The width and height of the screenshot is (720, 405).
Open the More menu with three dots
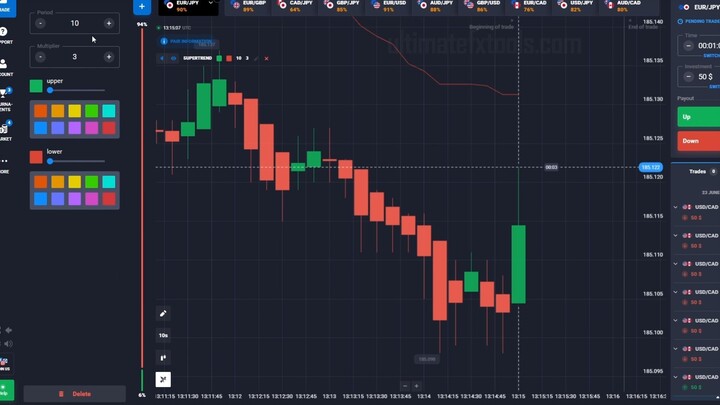coord(5,161)
